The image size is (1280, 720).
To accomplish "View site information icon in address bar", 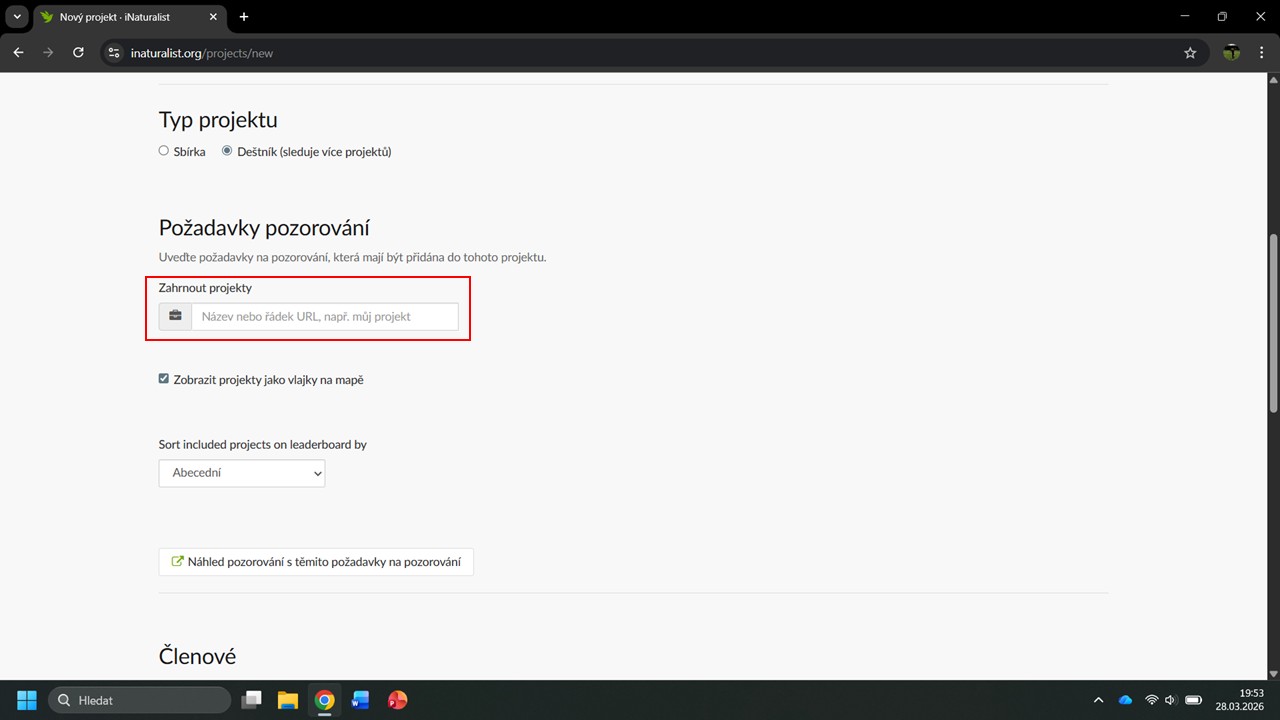I will (x=114, y=53).
